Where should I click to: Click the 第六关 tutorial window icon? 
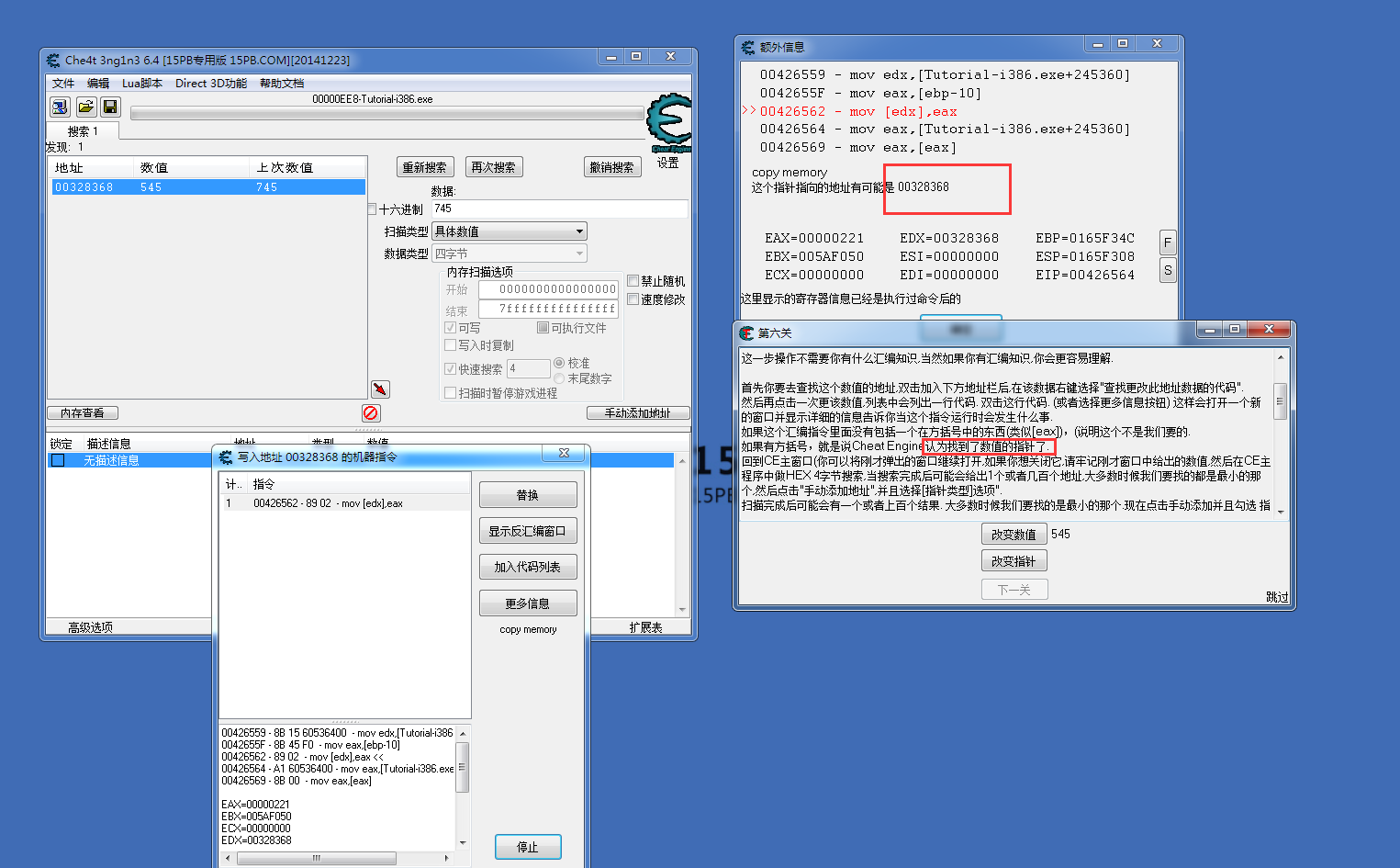746,333
